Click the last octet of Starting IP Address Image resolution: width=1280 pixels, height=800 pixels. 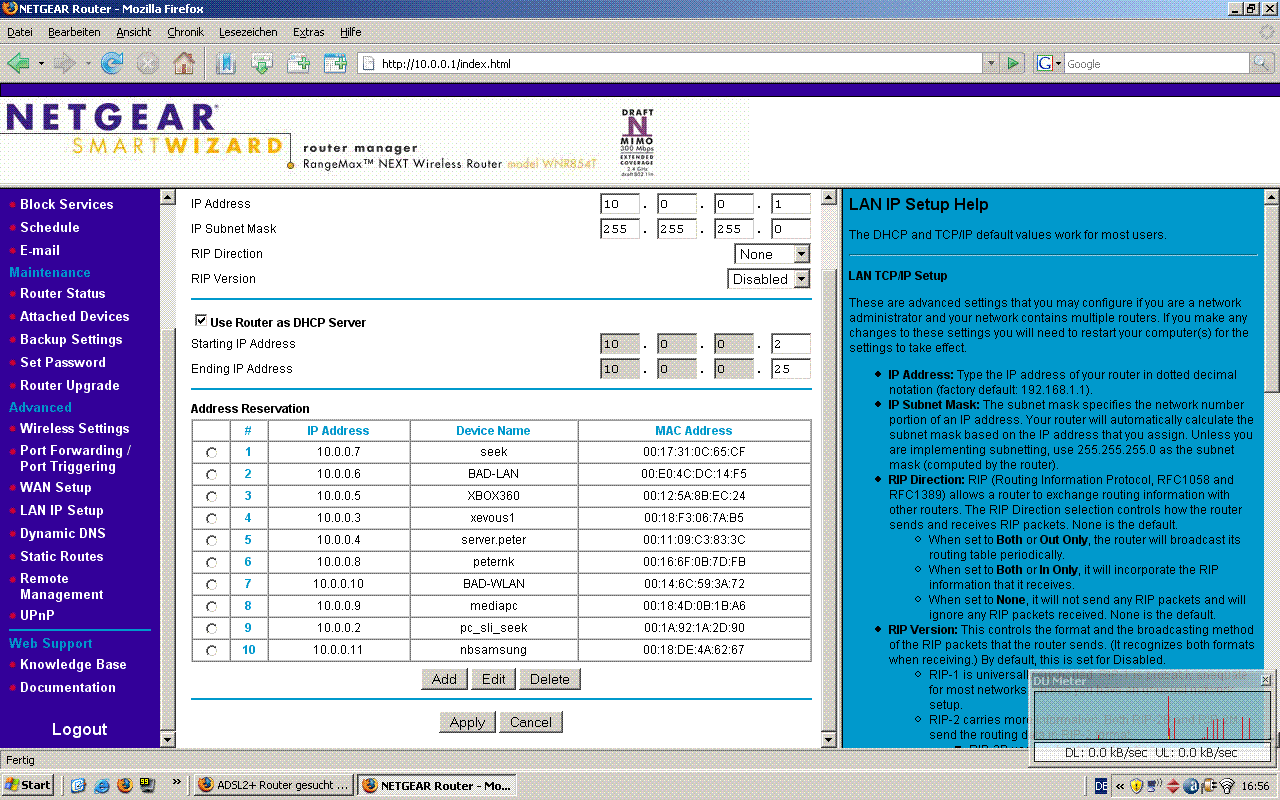point(790,344)
